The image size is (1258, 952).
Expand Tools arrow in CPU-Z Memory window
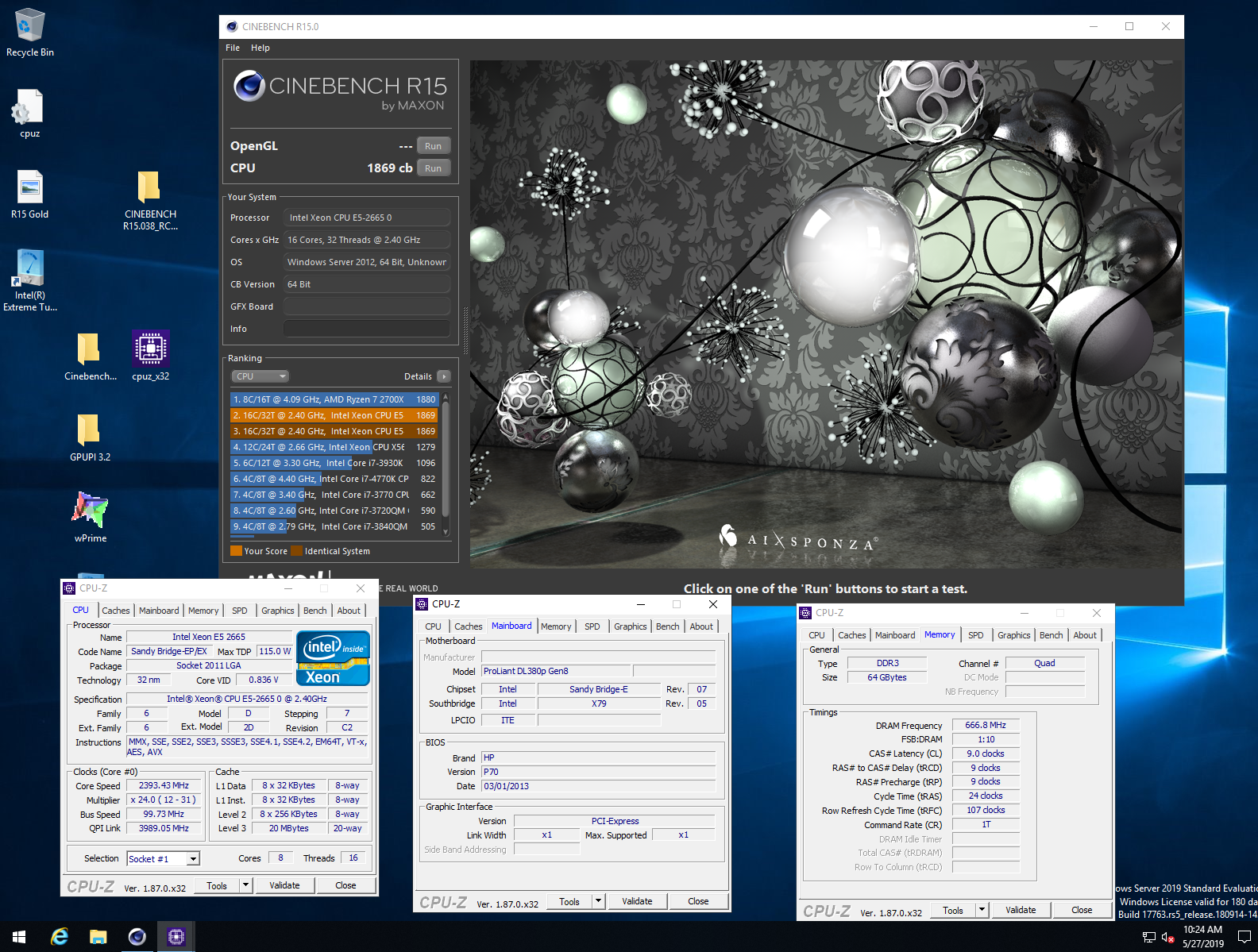(x=982, y=910)
